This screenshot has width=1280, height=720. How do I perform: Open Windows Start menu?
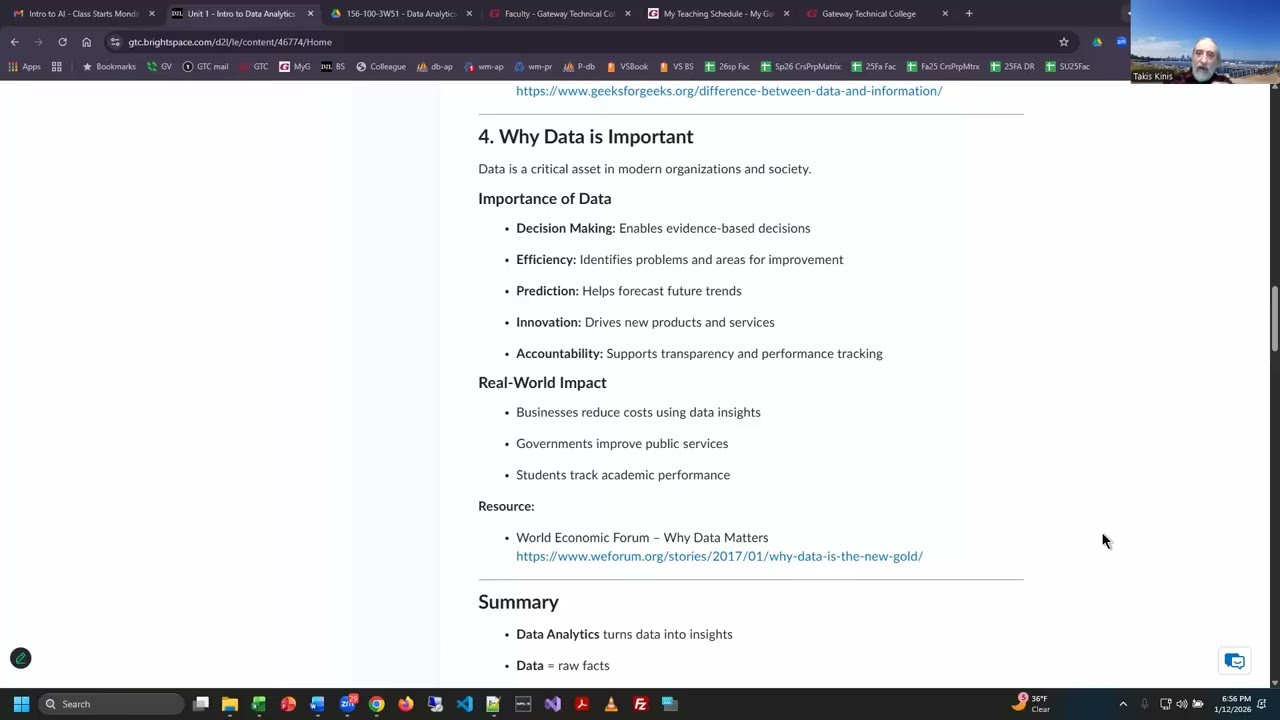pyautogui.click(x=21, y=704)
